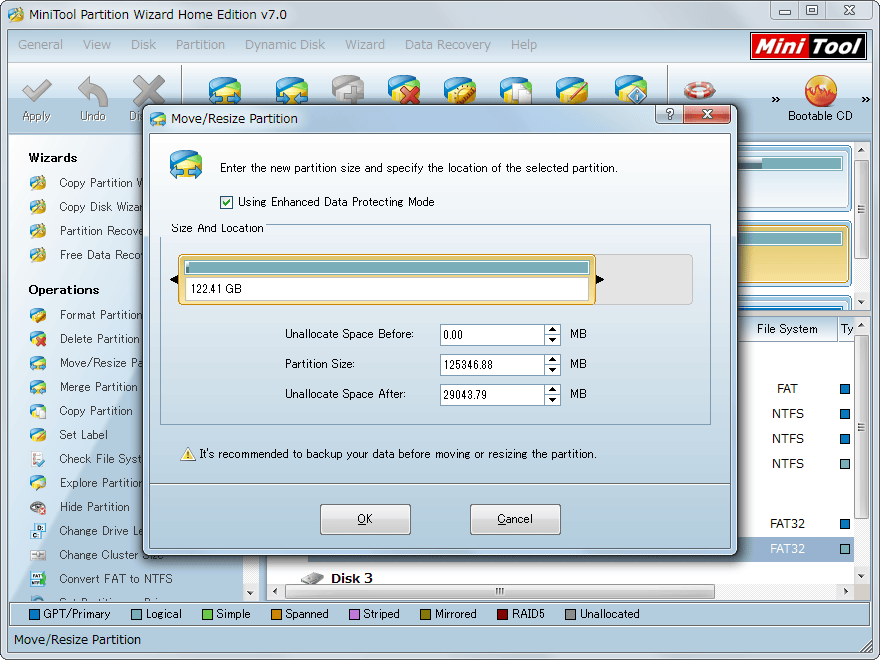Open the Wizard menu
The width and height of the screenshot is (880, 660).
point(365,45)
